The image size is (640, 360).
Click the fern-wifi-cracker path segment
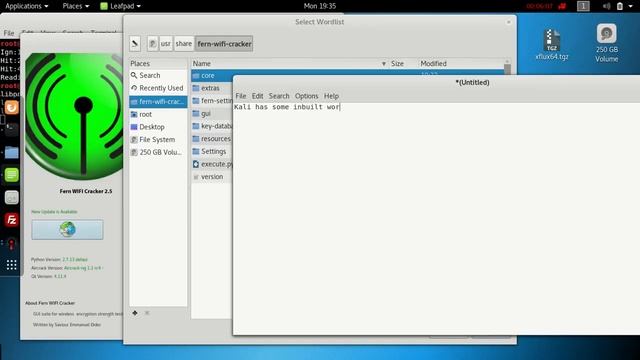click(224, 44)
